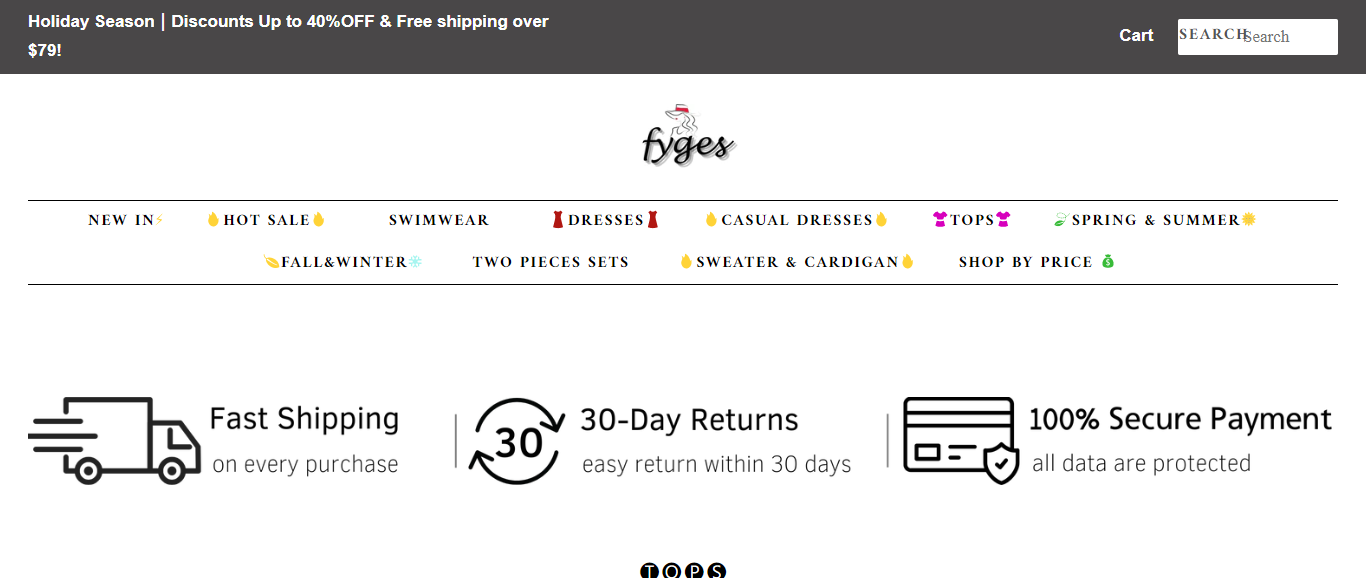Click the 100% Secure Payment heading

coord(1180,419)
